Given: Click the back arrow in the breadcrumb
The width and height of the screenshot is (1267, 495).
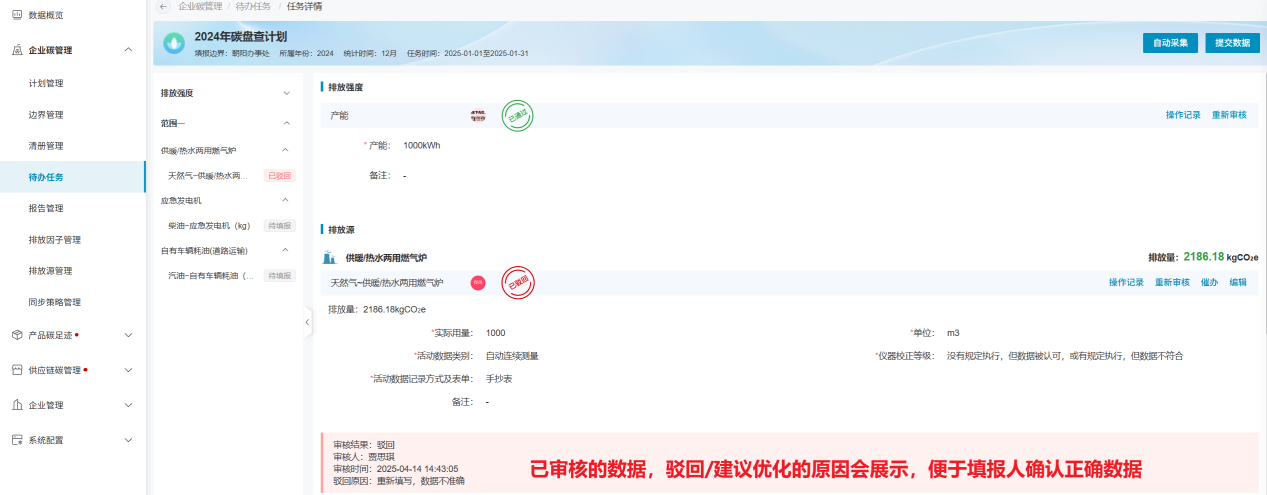Looking at the screenshot, I should (163, 6).
